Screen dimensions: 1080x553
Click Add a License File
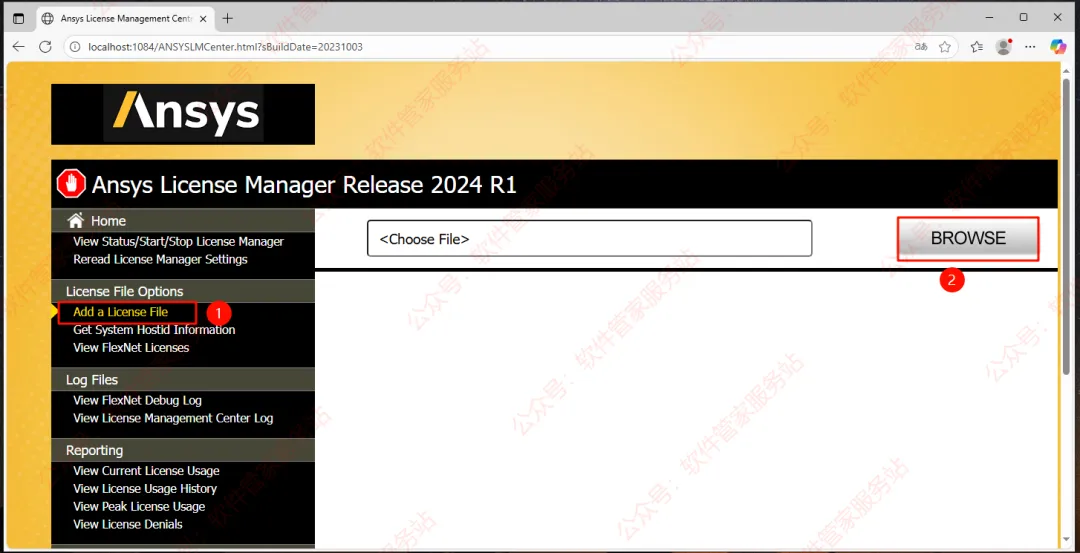pos(121,312)
